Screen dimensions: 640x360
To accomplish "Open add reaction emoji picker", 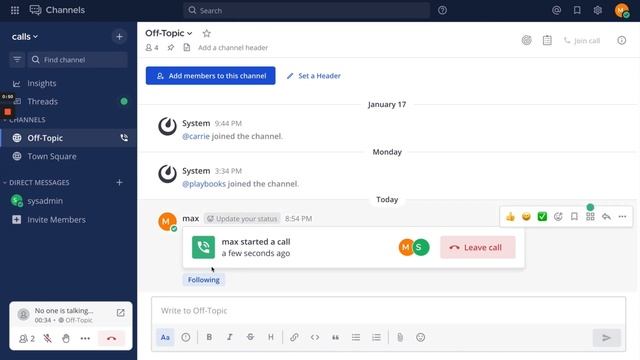I will click(x=558, y=217).
